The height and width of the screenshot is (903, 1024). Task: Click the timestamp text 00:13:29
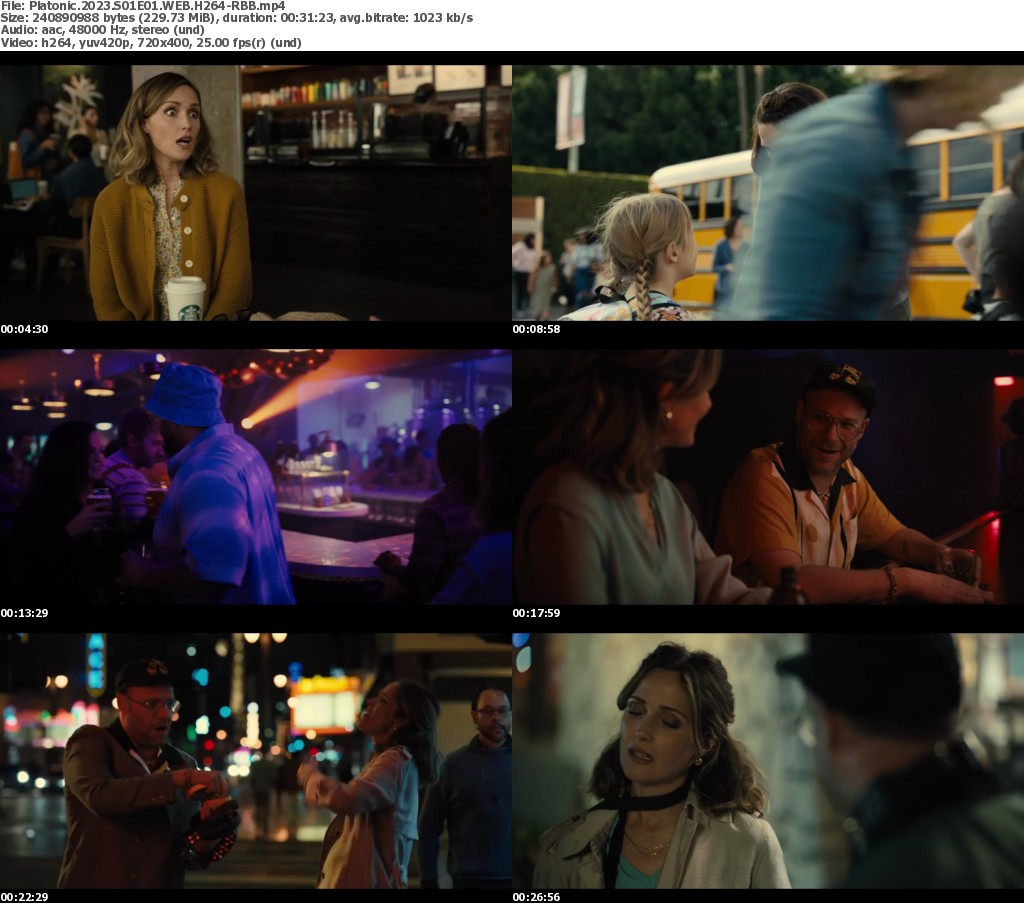pos(24,613)
